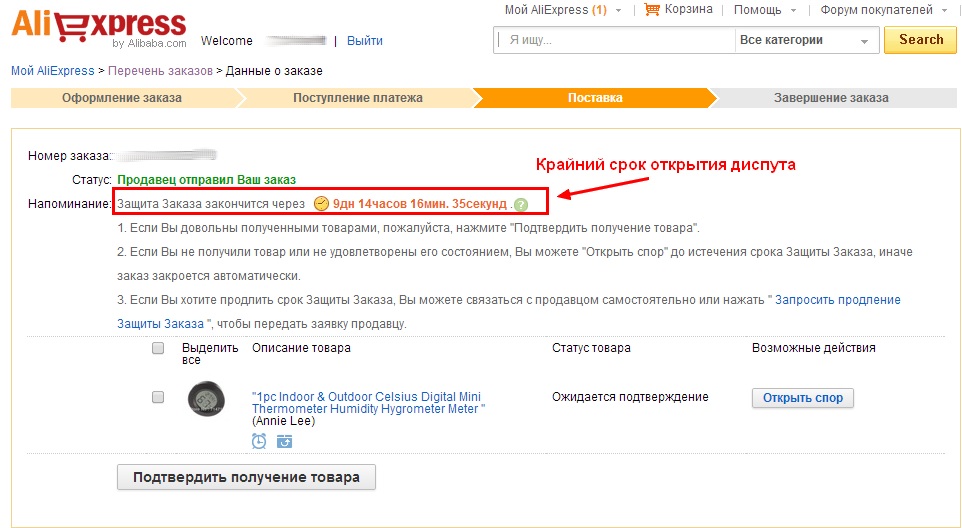Viewport: 962px width, 528px height.
Task: Click 'Подтвердить получение товара' button
Action: point(246,477)
